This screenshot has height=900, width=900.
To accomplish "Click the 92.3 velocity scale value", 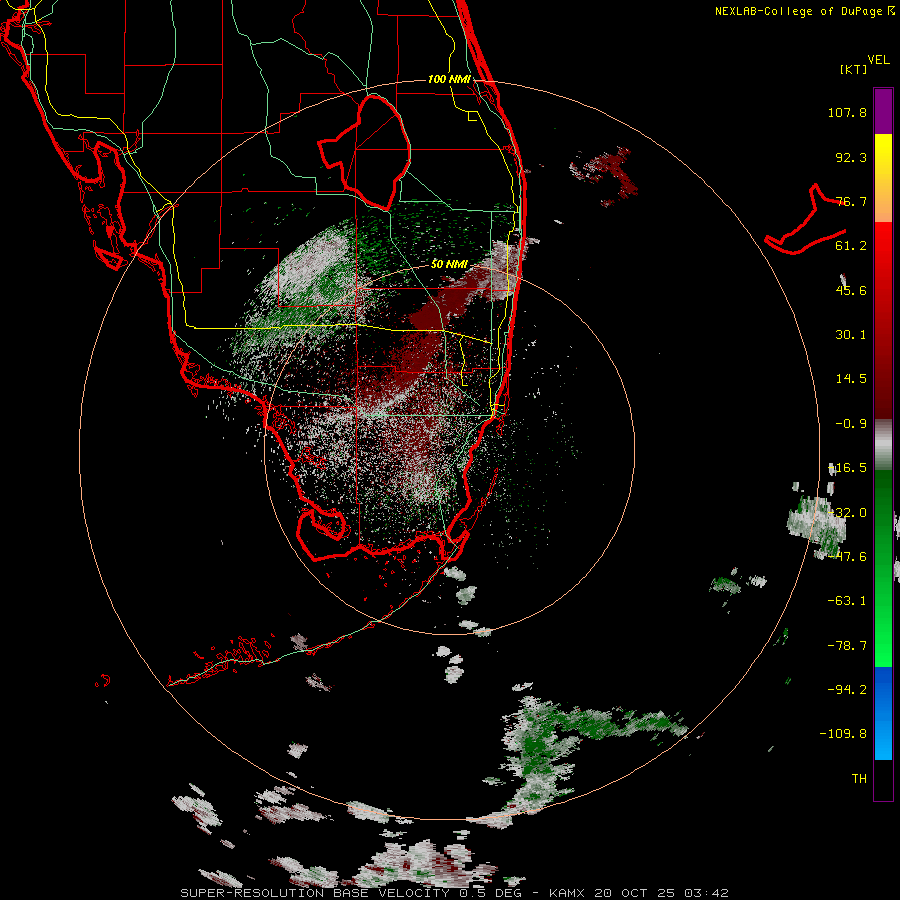I will [x=851, y=157].
